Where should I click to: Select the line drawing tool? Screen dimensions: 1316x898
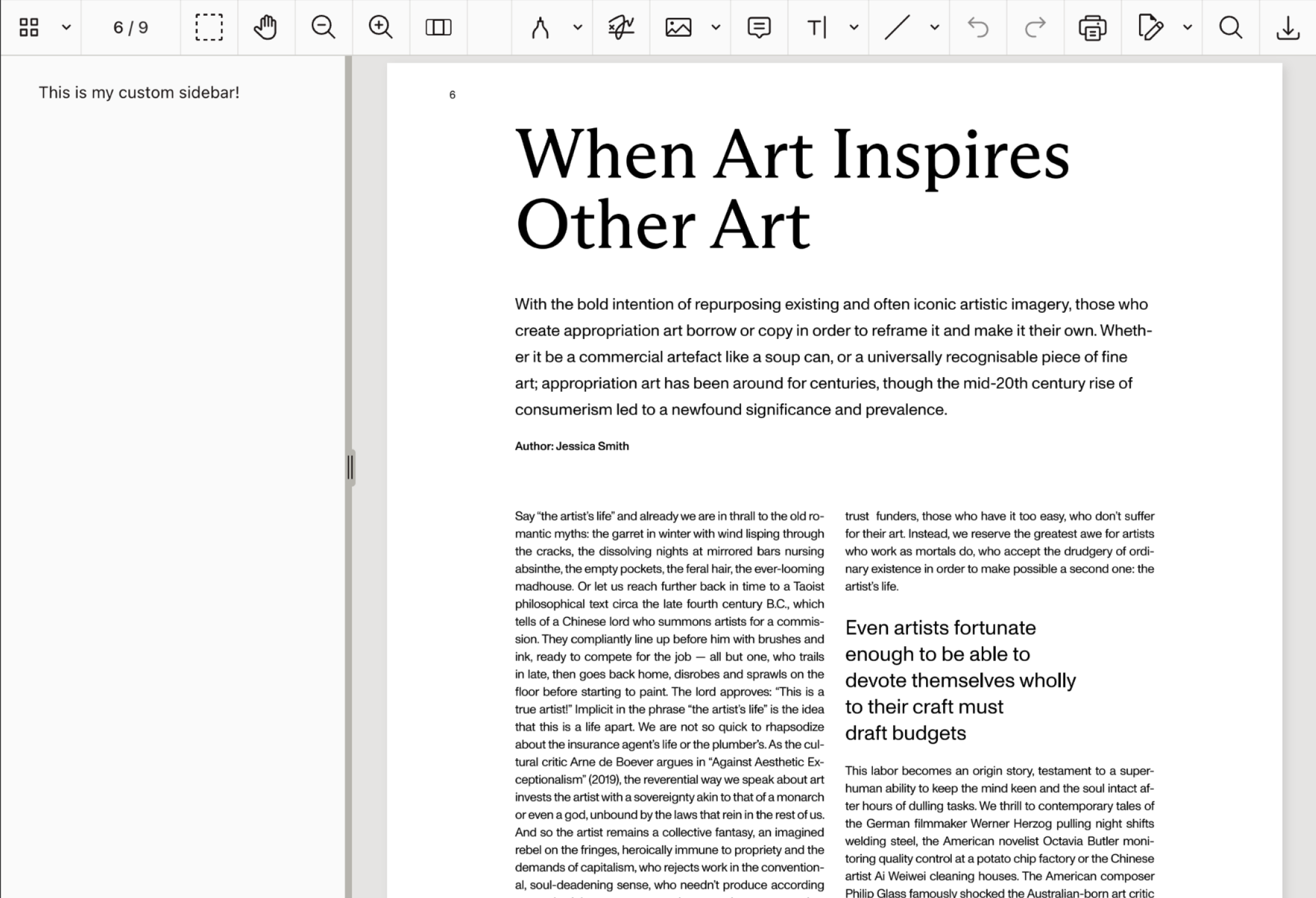pyautogui.click(x=897, y=28)
